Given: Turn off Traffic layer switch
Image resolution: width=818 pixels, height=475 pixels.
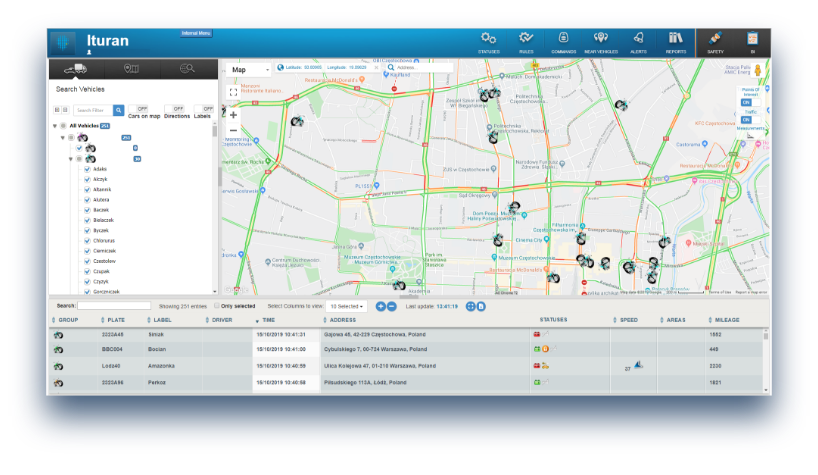Looking at the screenshot, I should 750,119.
